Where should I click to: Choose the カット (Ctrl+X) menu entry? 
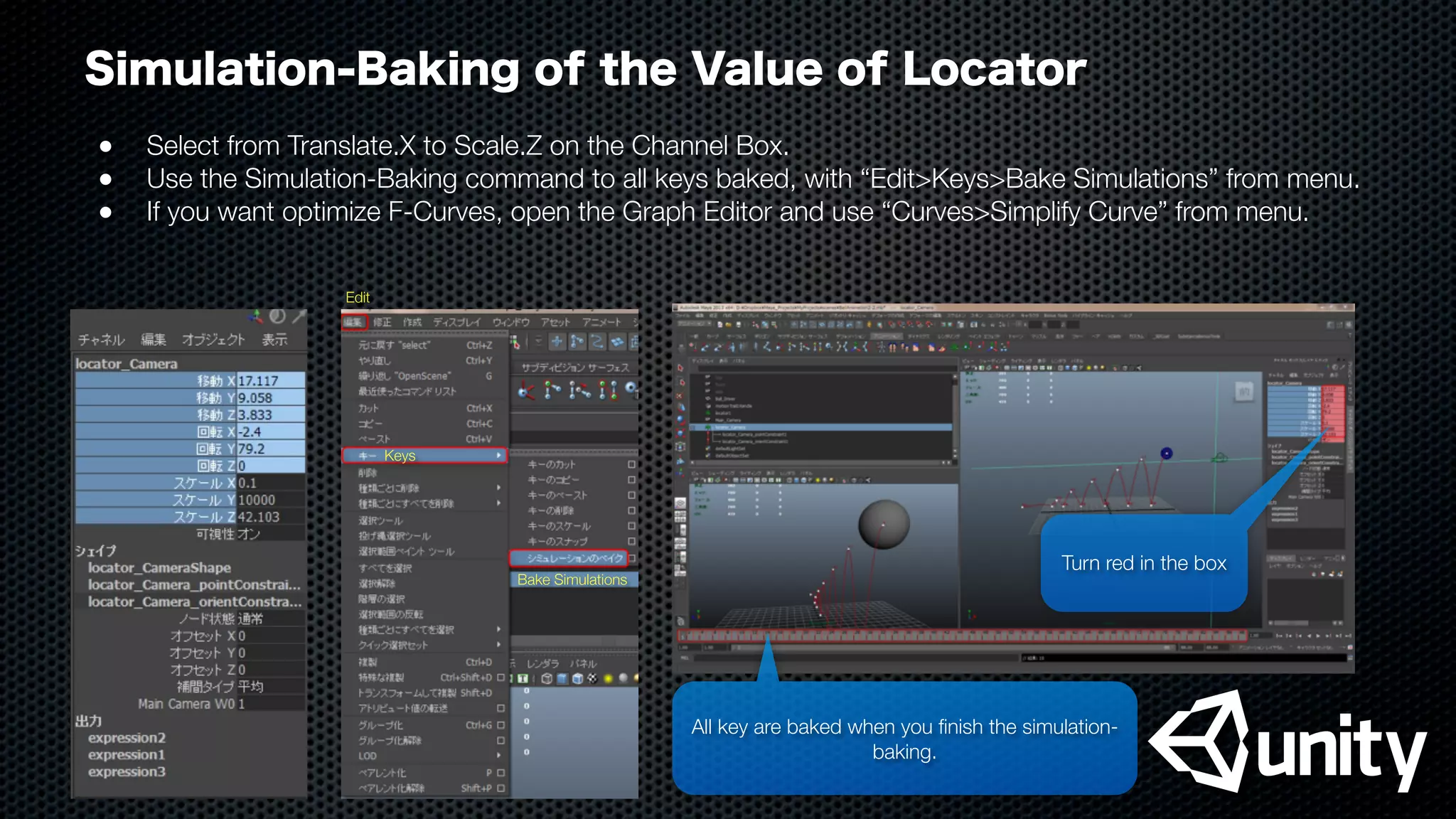(425, 409)
